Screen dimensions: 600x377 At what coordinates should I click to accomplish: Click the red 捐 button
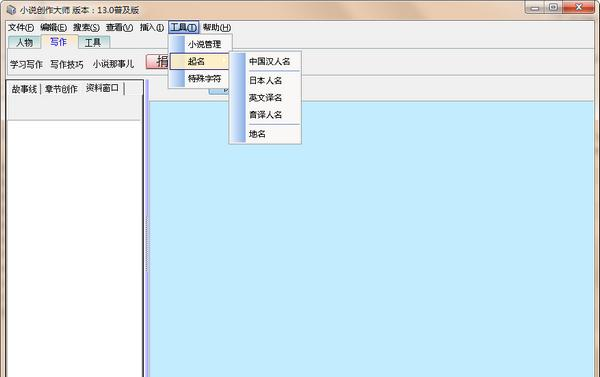tap(157, 62)
